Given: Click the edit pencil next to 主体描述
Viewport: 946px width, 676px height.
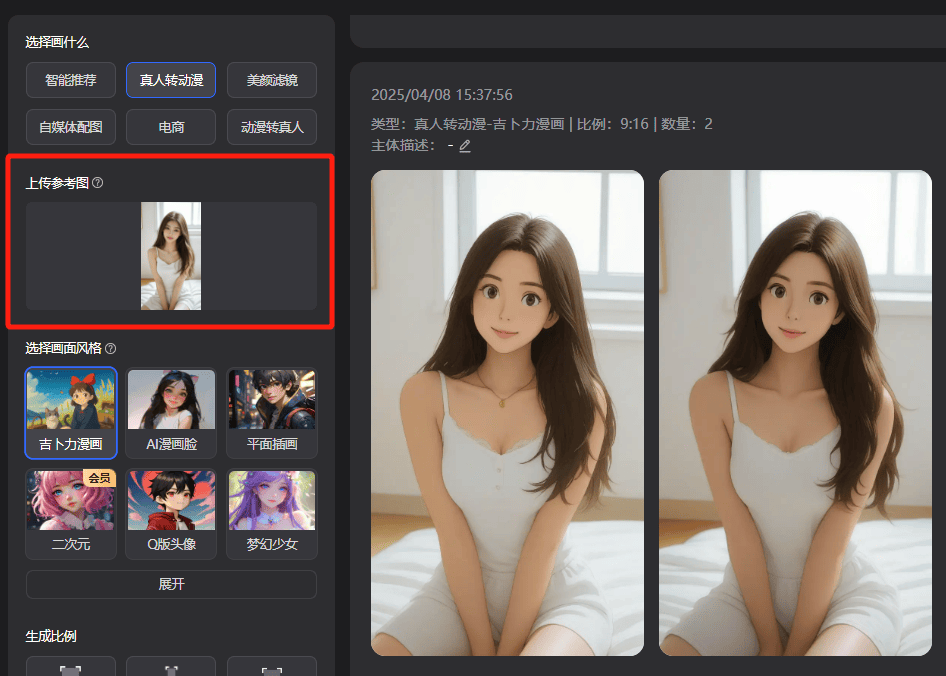Looking at the screenshot, I should [465, 146].
